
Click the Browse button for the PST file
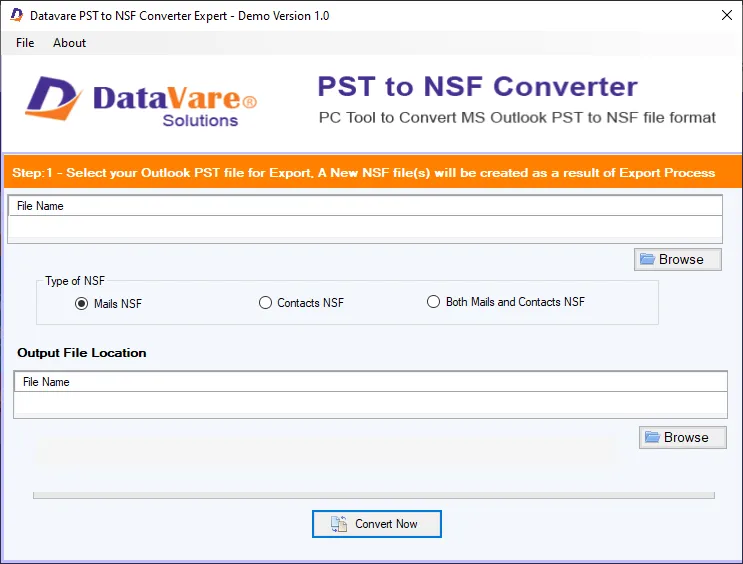pyautogui.click(x=678, y=259)
